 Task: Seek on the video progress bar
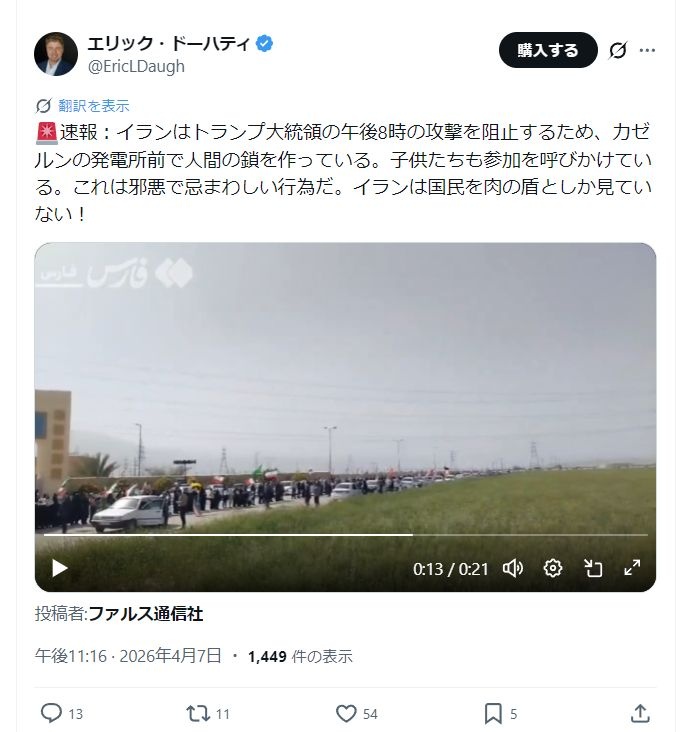coord(345,535)
